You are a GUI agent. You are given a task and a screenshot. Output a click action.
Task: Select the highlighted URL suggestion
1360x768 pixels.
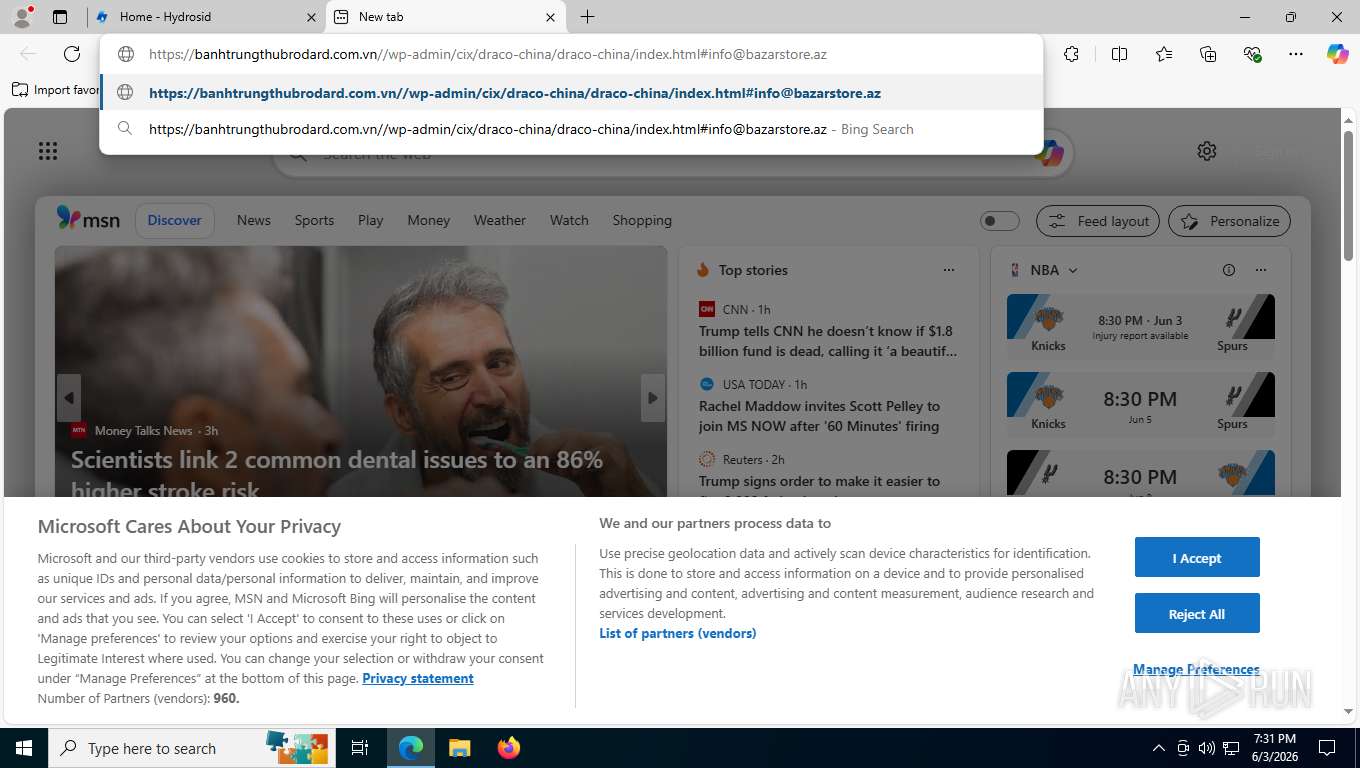pos(572,92)
